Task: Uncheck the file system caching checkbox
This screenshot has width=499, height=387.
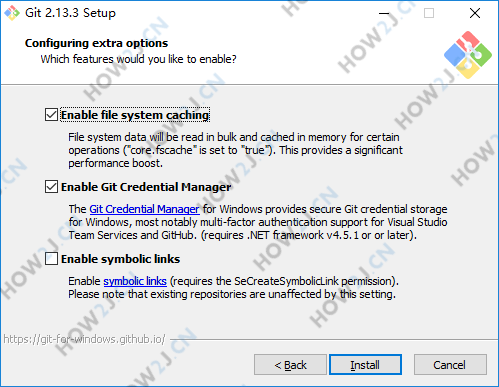Action: (x=51, y=115)
